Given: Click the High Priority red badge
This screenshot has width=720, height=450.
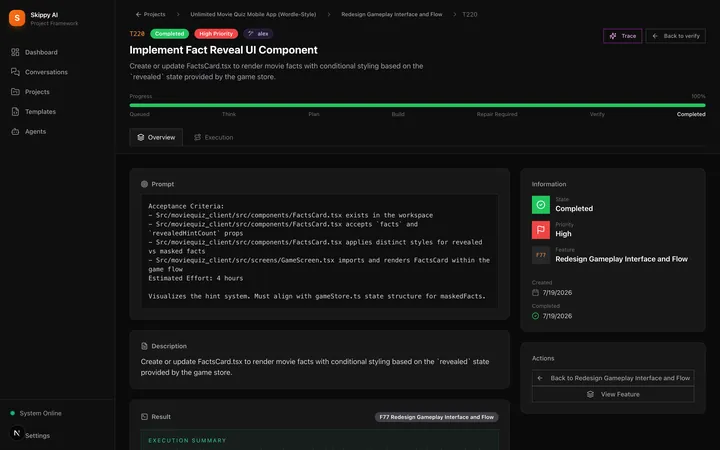Looking at the screenshot, I should (x=216, y=34).
